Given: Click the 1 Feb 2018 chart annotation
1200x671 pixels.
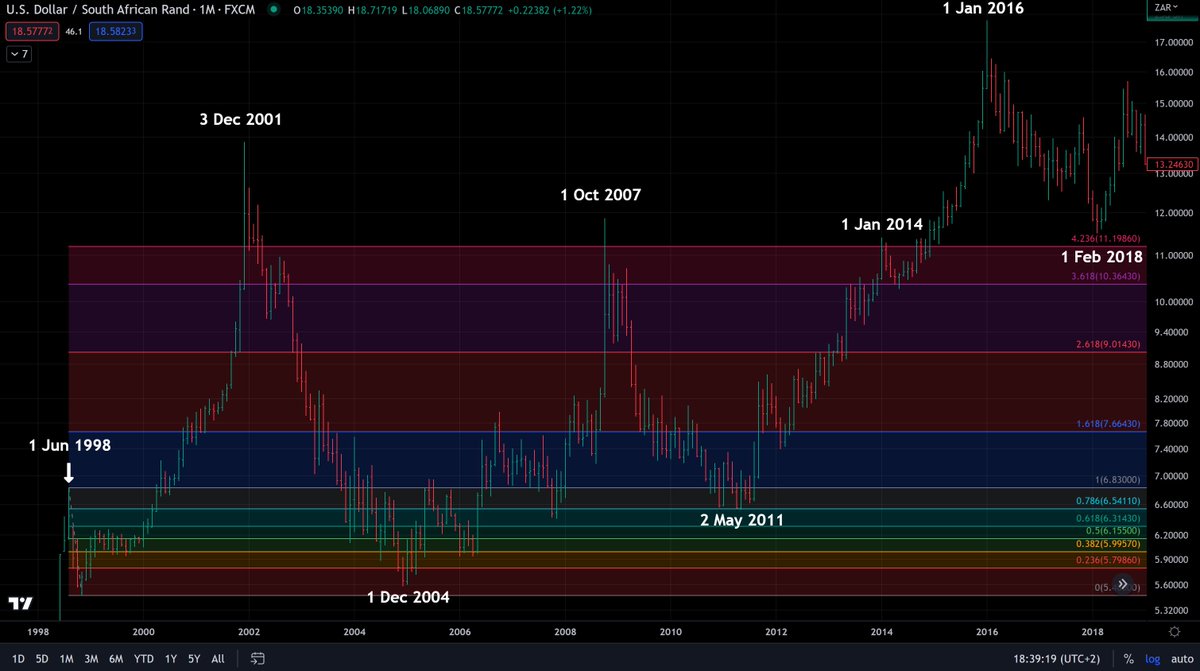Looking at the screenshot, I should (x=1101, y=257).
